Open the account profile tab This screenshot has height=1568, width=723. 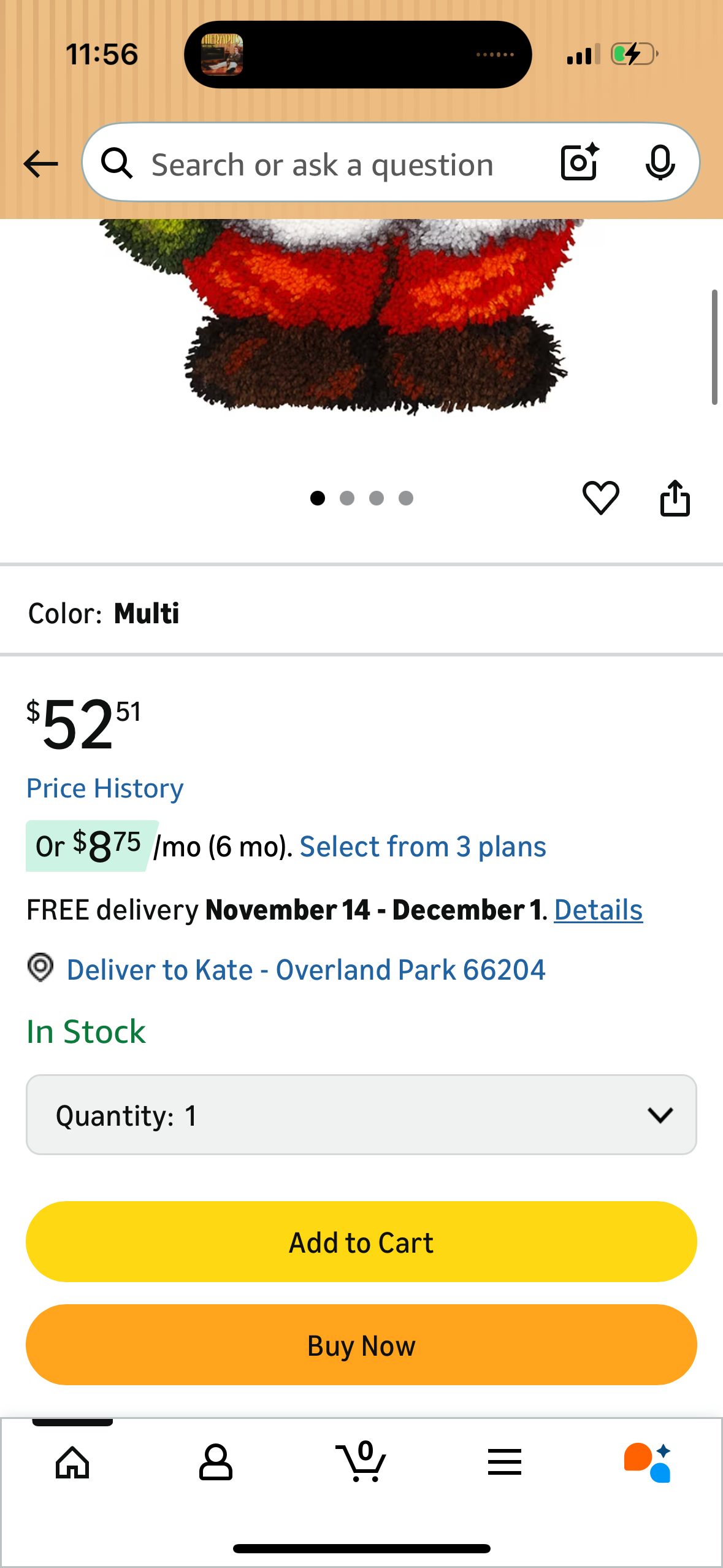[215, 1462]
